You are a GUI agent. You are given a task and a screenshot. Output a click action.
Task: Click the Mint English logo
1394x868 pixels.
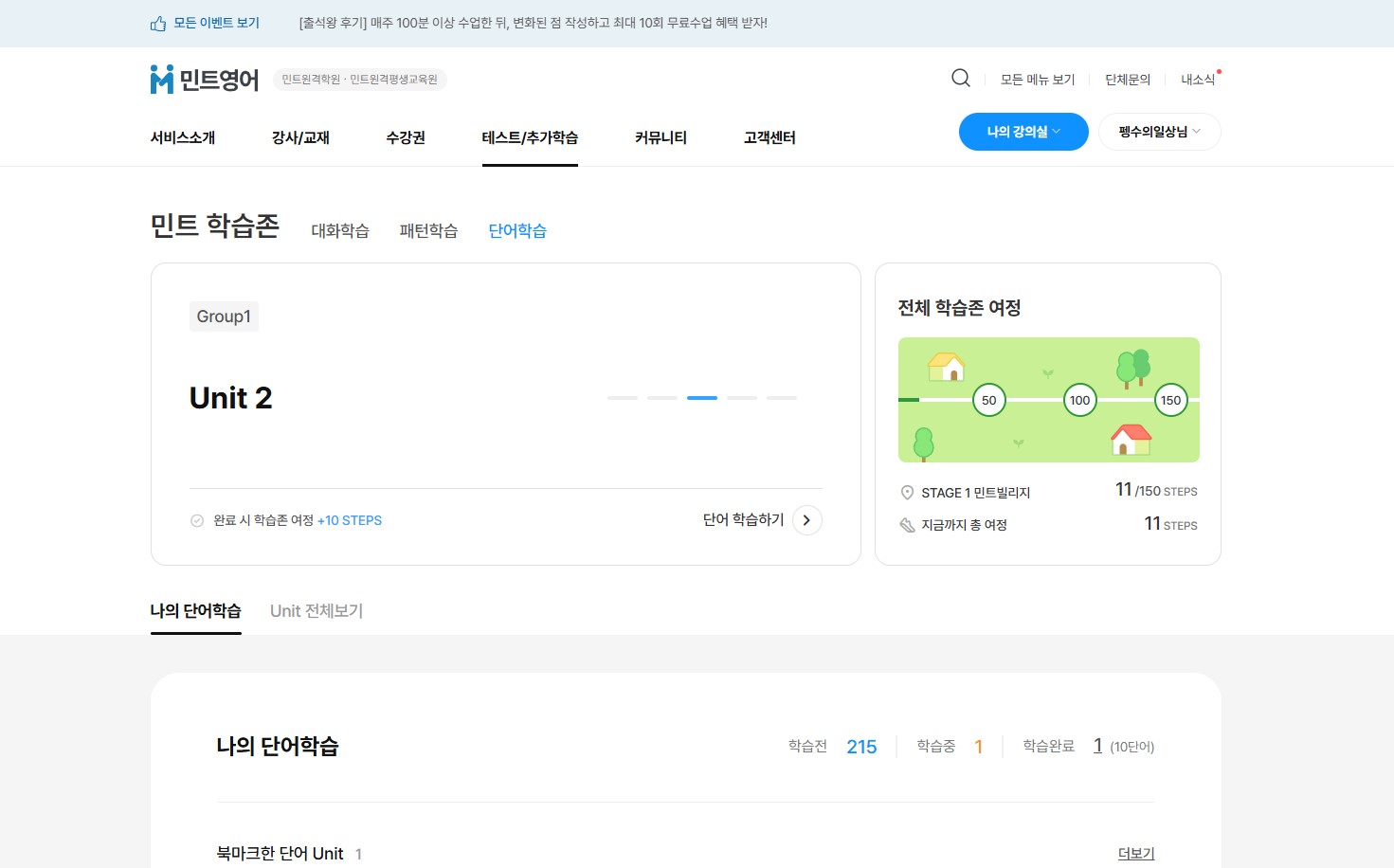click(x=205, y=80)
